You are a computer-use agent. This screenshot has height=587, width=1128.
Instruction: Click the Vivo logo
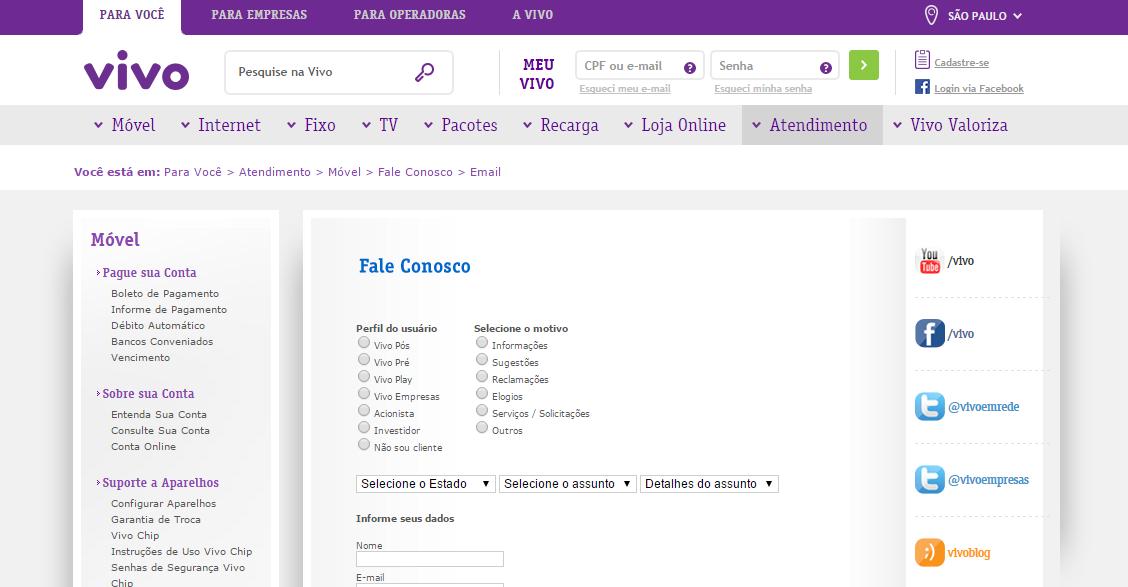pos(136,71)
